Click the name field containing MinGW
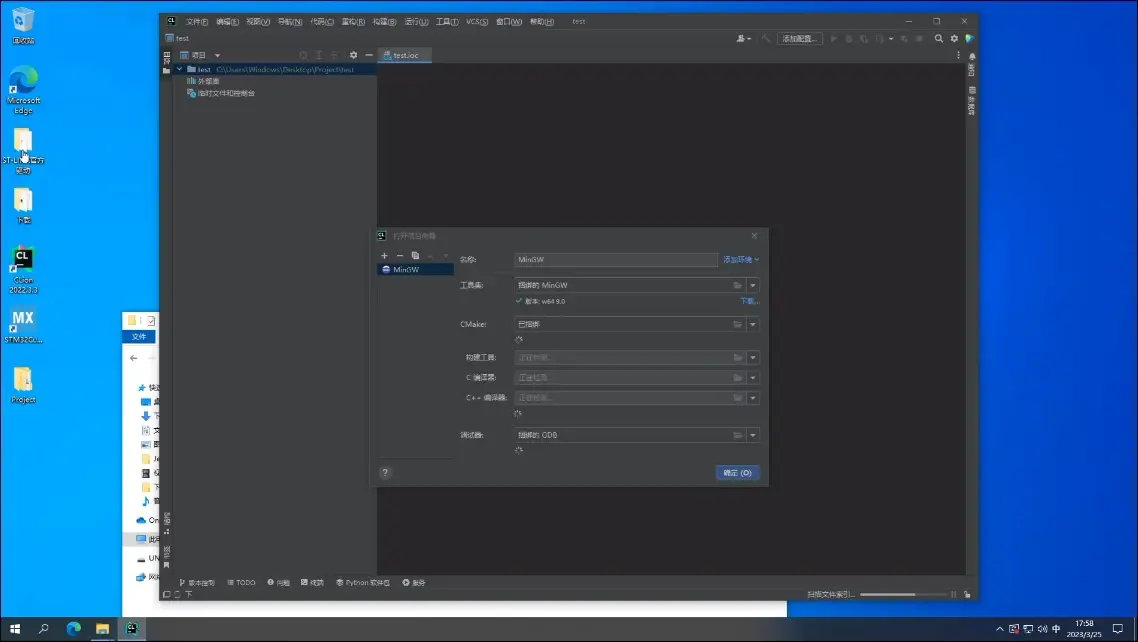 pyautogui.click(x=615, y=260)
